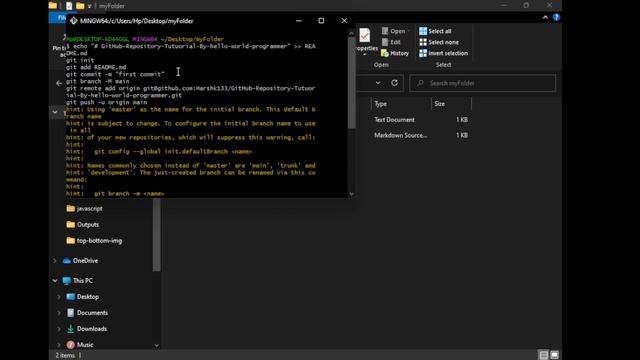This screenshot has height=360, width=640.
Task: Click quick access properties icon in title bar
Action: coord(69,6)
